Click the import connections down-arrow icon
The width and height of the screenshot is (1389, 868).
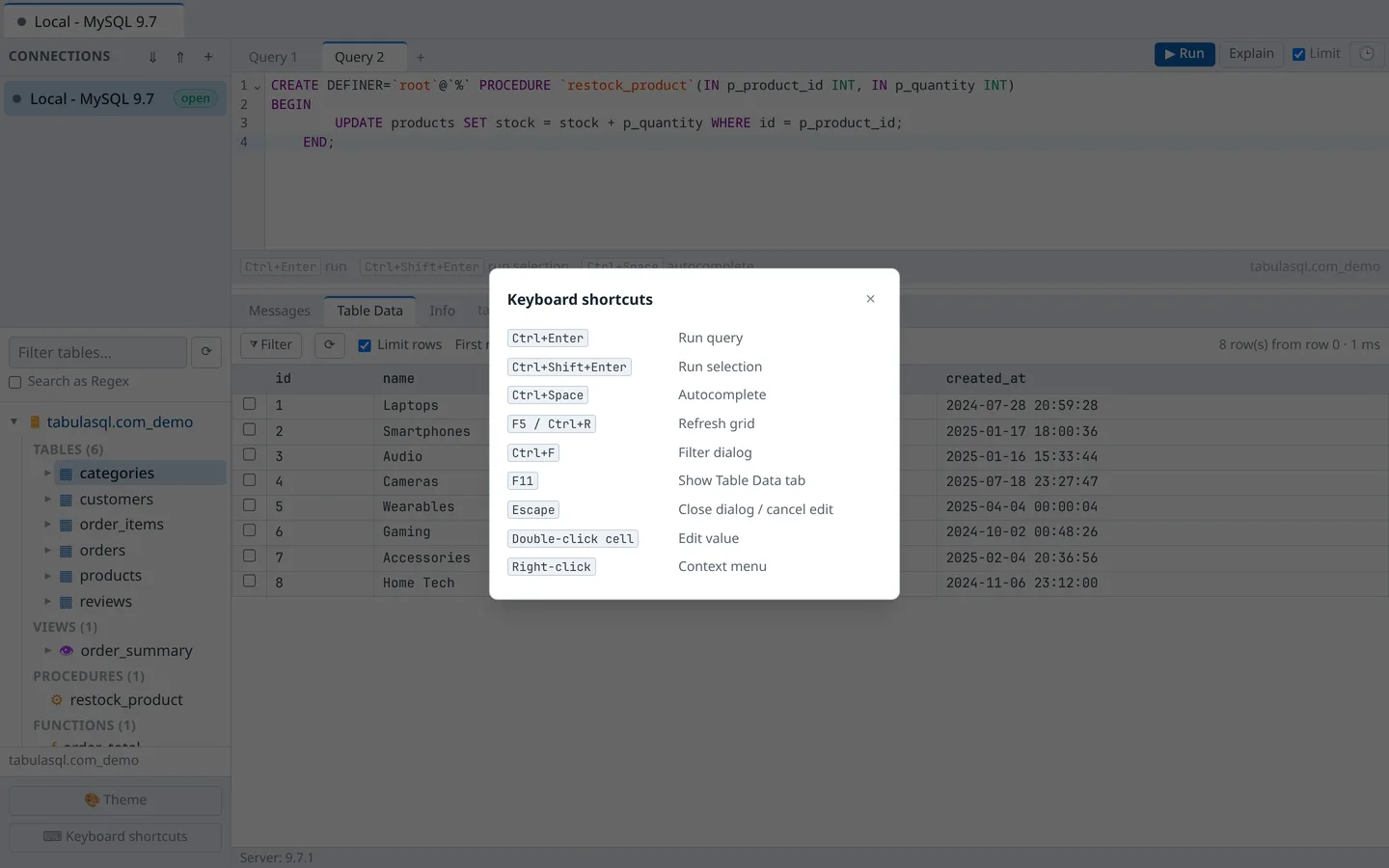pyautogui.click(x=152, y=57)
